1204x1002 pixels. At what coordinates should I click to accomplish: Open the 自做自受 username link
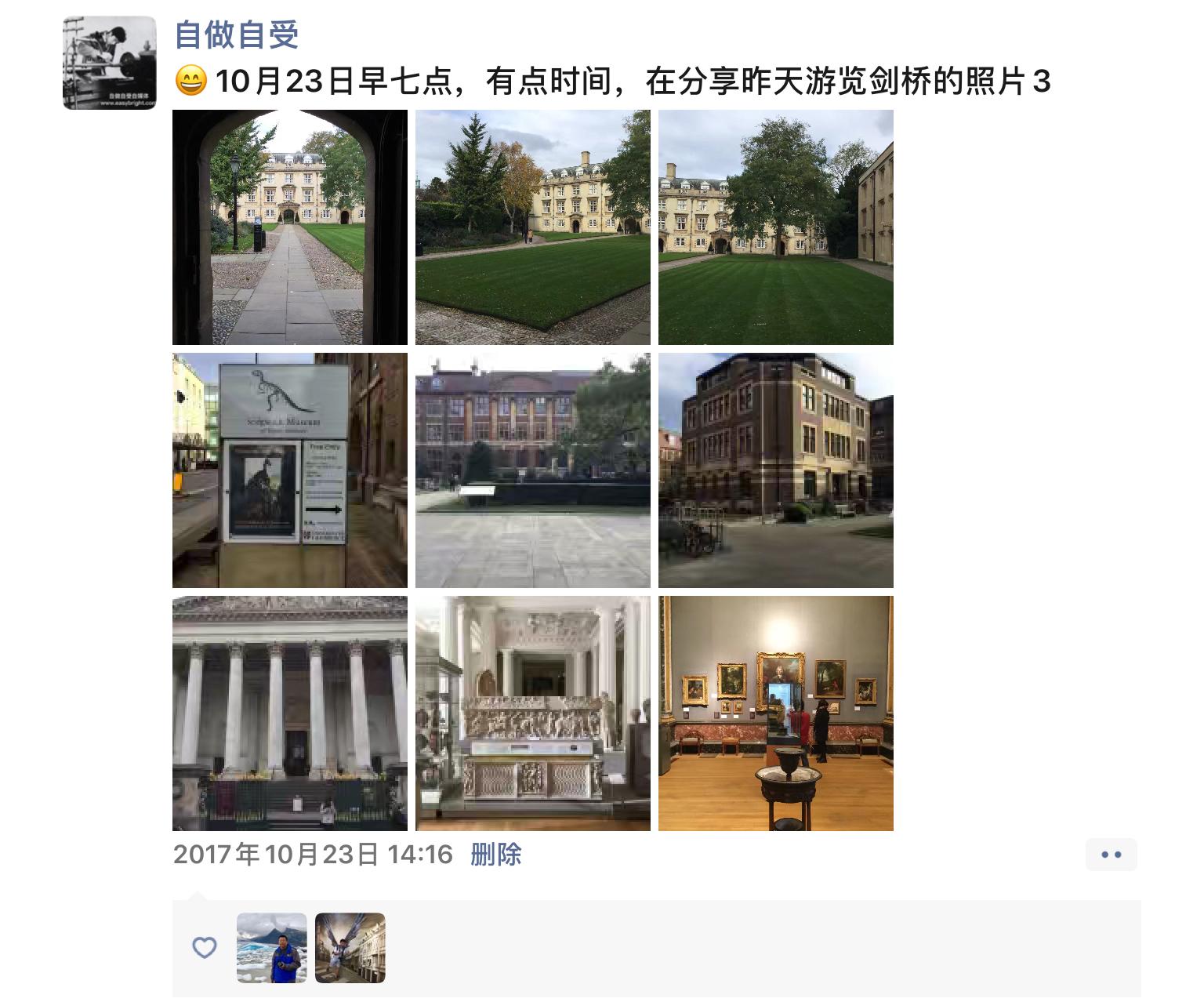pyautogui.click(x=237, y=35)
